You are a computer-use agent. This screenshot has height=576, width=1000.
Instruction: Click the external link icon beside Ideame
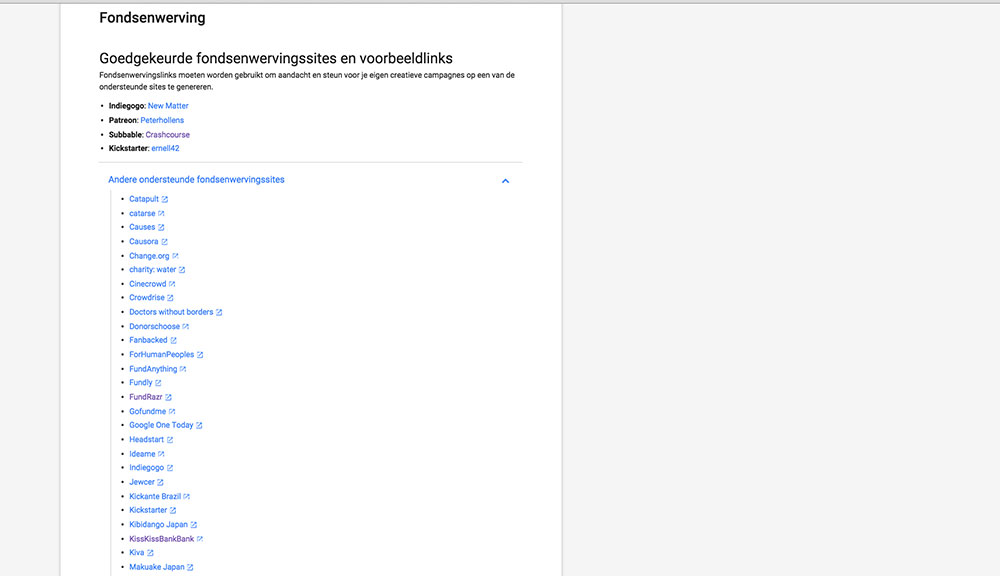(161, 454)
